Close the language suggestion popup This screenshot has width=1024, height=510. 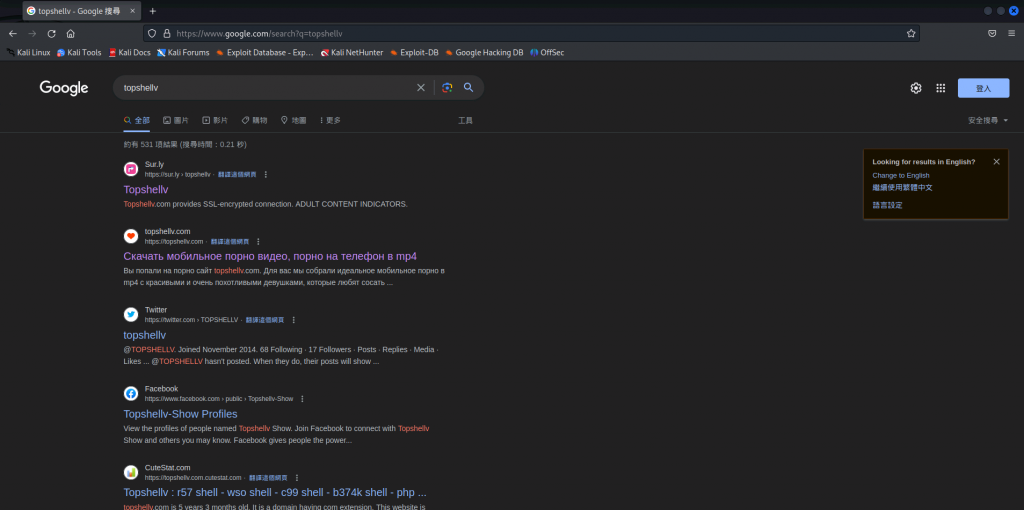[x=996, y=161]
